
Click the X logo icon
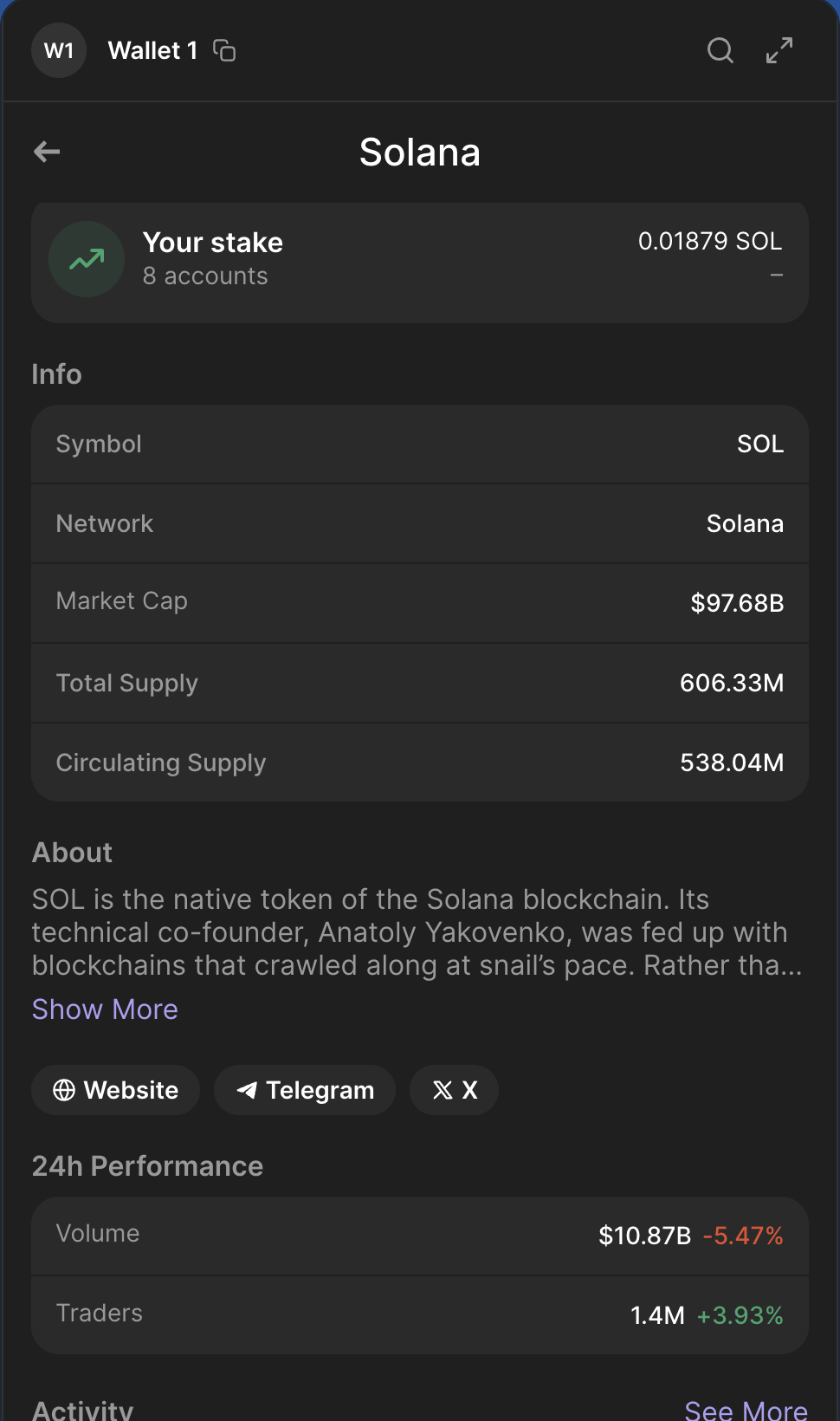point(443,1090)
